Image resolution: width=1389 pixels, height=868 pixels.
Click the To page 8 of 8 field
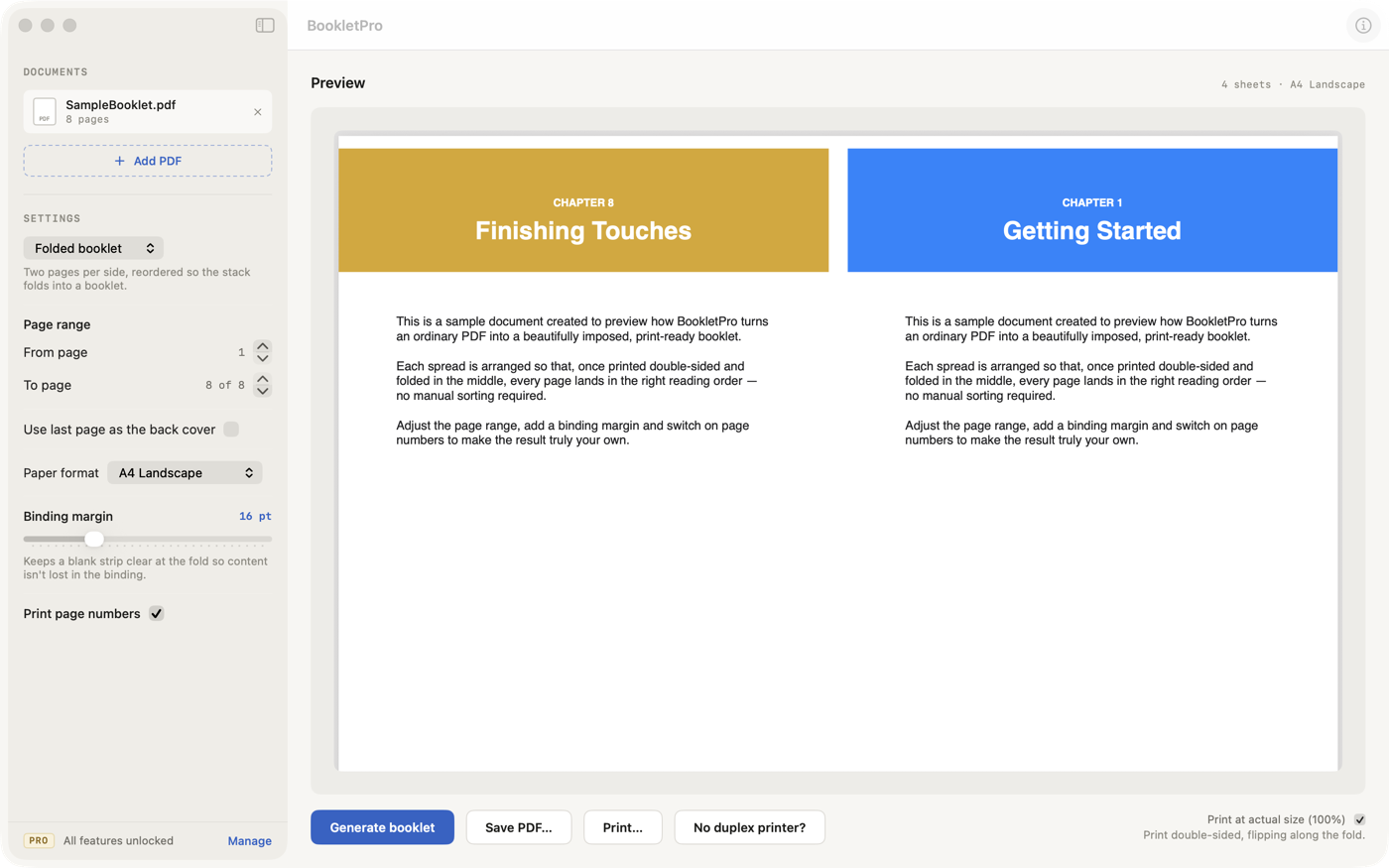224,385
